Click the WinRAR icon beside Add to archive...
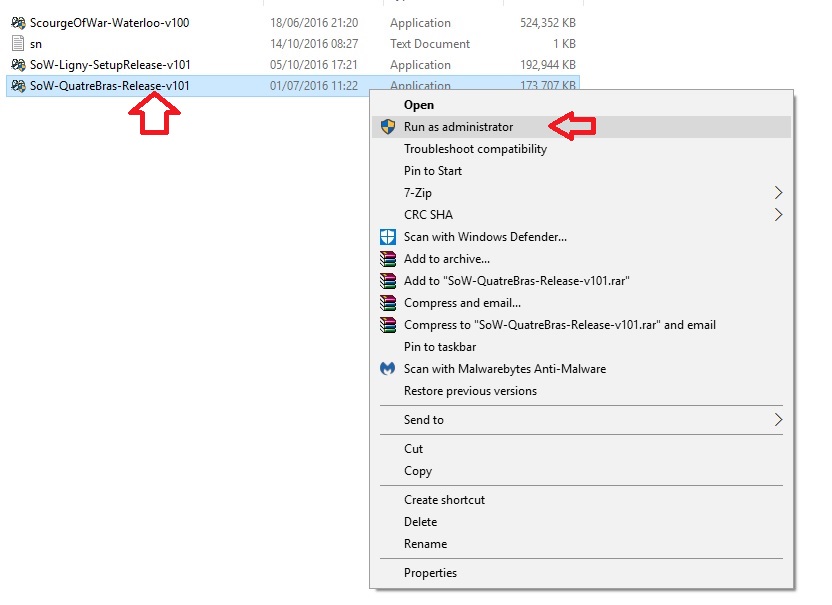Screen dimensions: 832x605 [388, 259]
